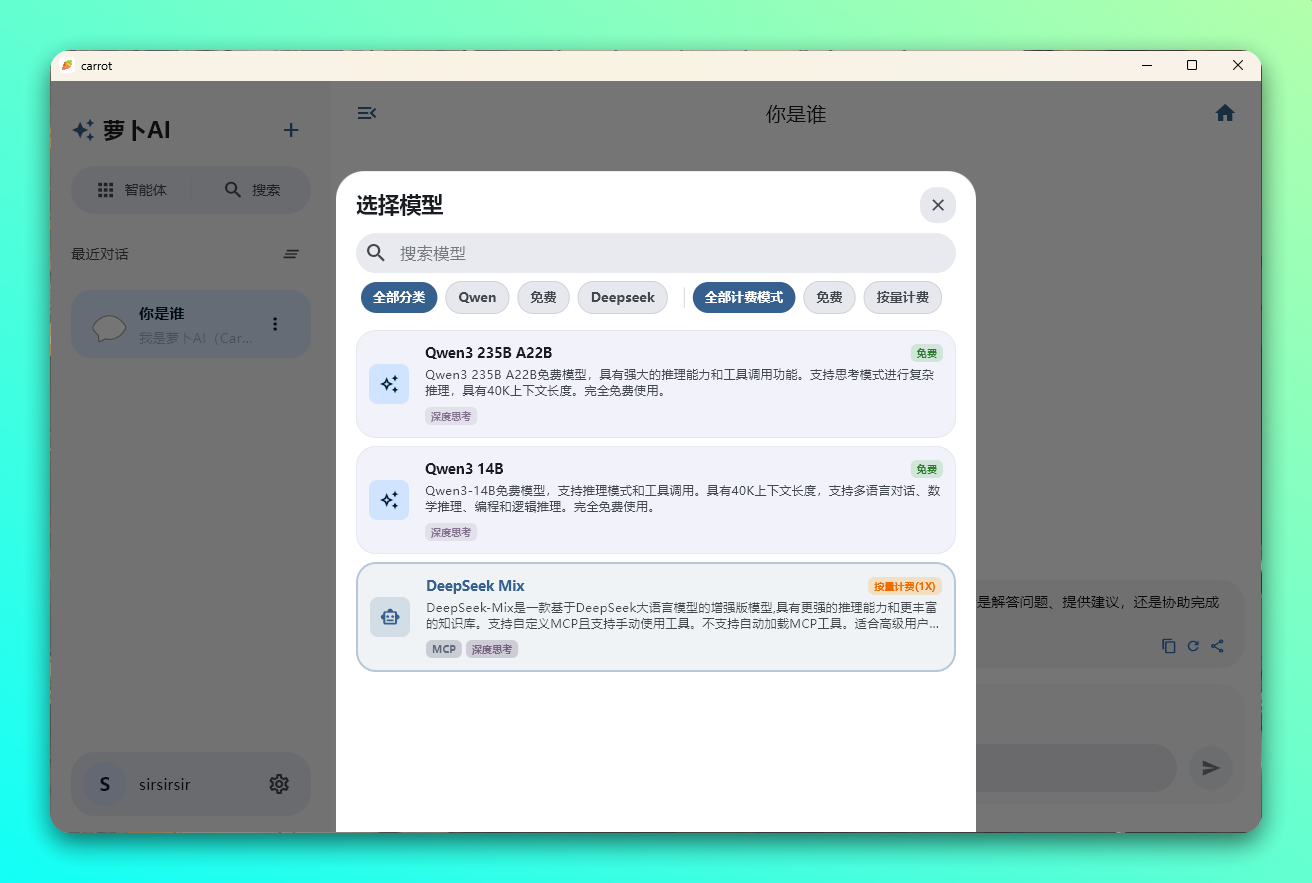
Task: Click the 最近对话 label
Action: tap(100, 254)
